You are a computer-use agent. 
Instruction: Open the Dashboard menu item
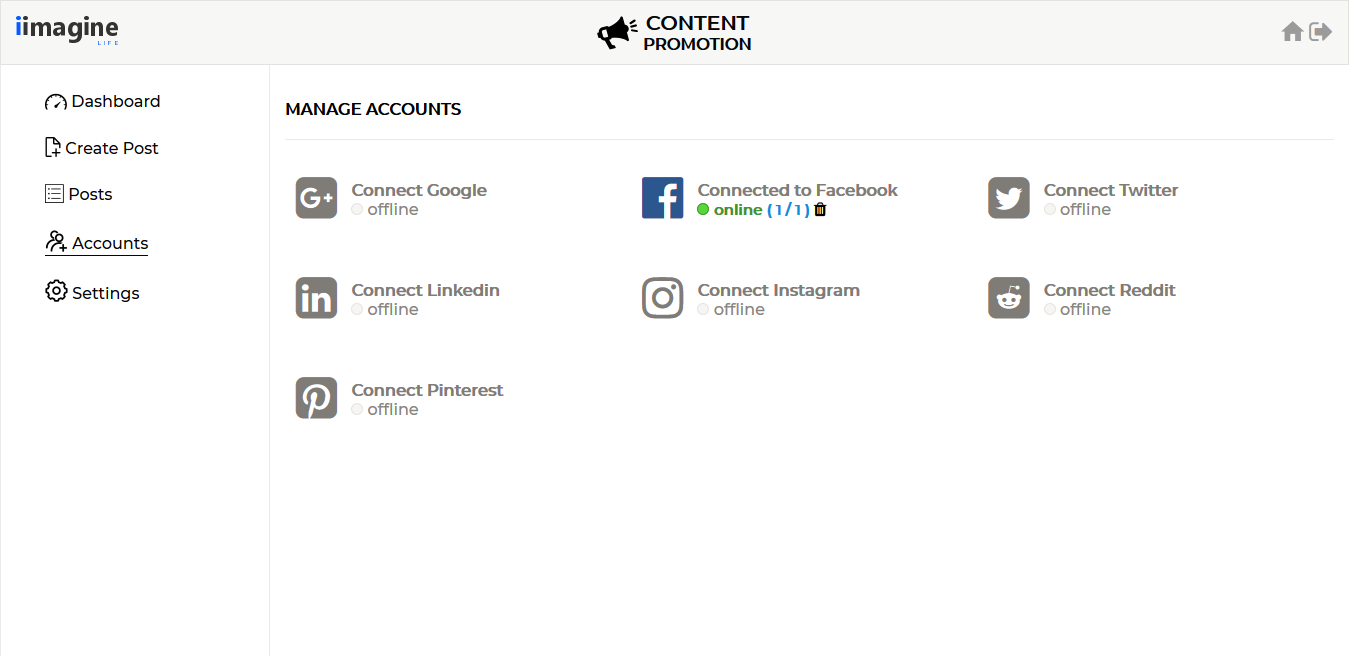point(103,101)
